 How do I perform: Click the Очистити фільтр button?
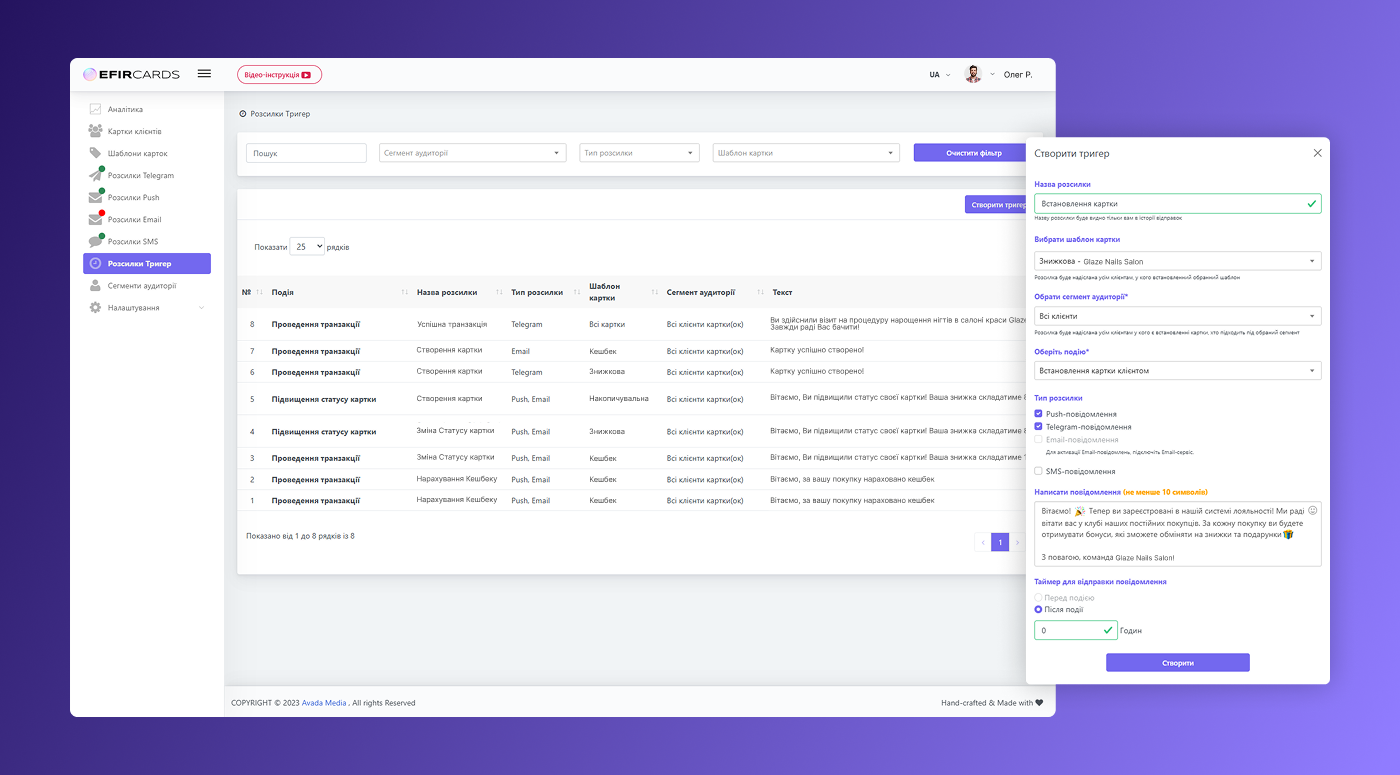(x=973, y=153)
